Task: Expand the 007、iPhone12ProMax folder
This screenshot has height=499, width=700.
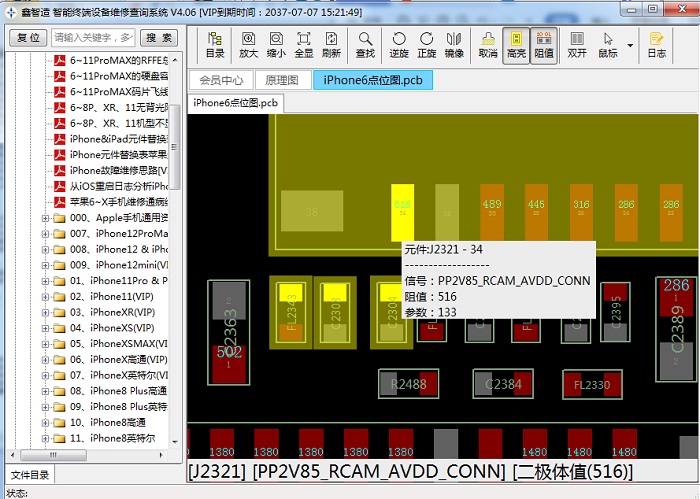Action: [45, 234]
